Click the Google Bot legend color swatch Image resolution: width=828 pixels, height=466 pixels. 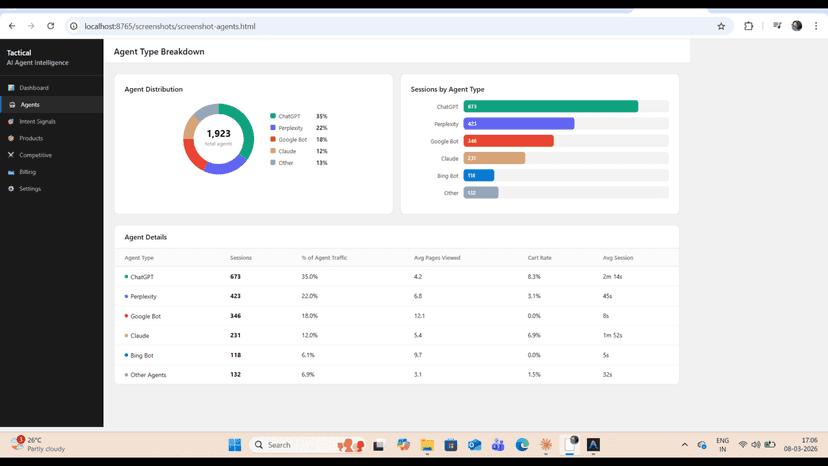click(x=273, y=139)
